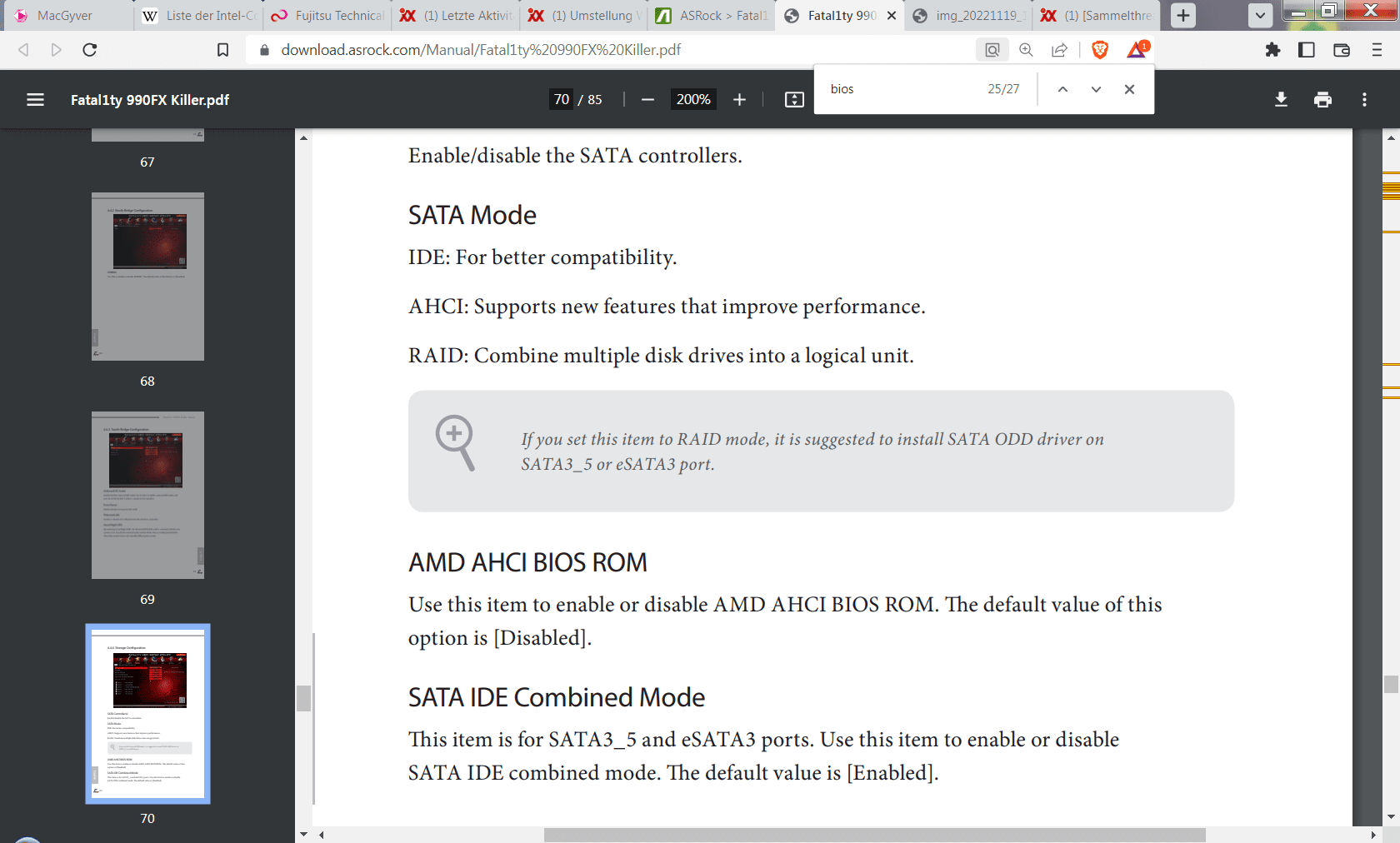Click the 25/27 match counter

click(1003, 89)
